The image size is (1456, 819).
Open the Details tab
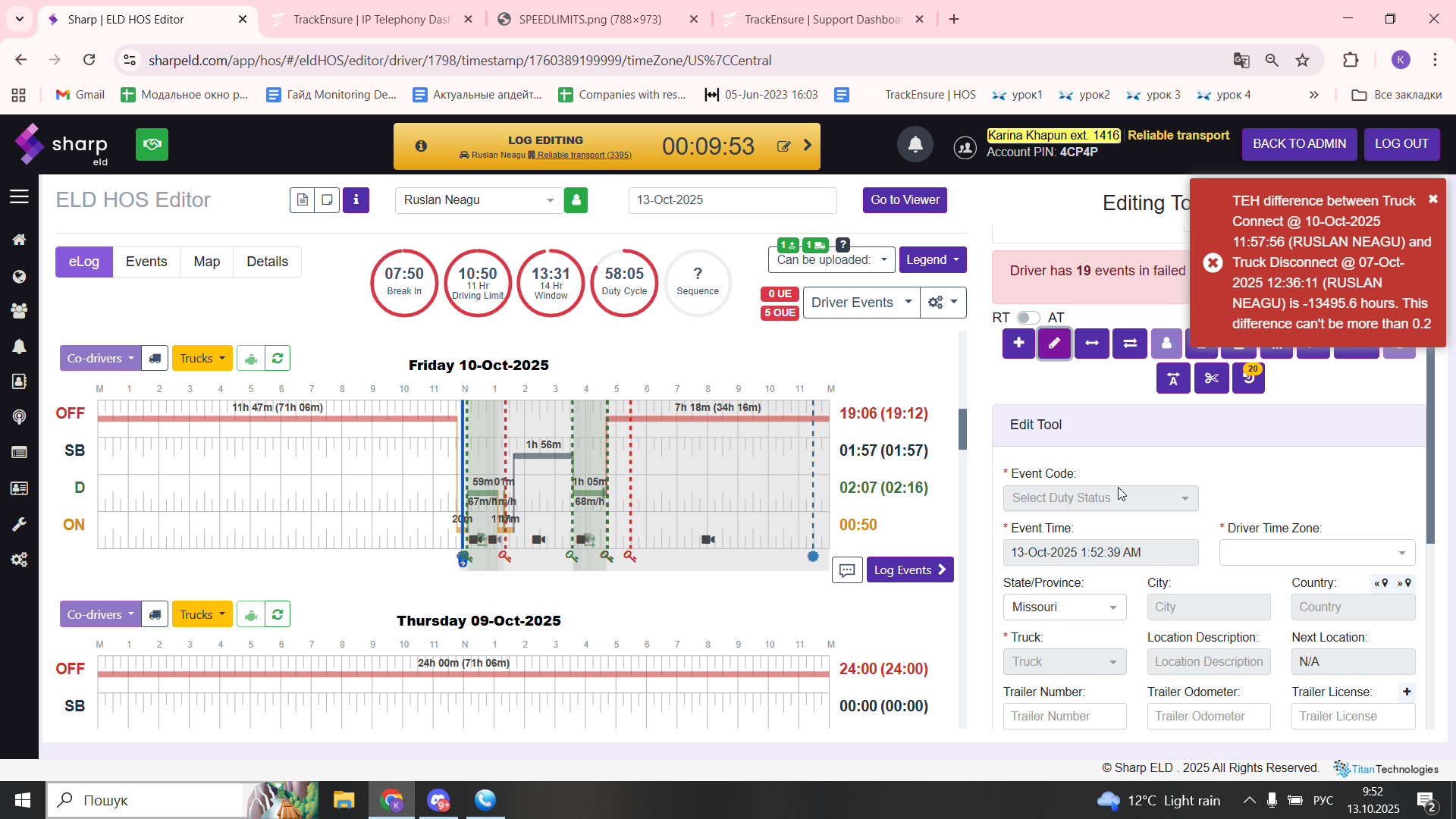tap(267, 262)
